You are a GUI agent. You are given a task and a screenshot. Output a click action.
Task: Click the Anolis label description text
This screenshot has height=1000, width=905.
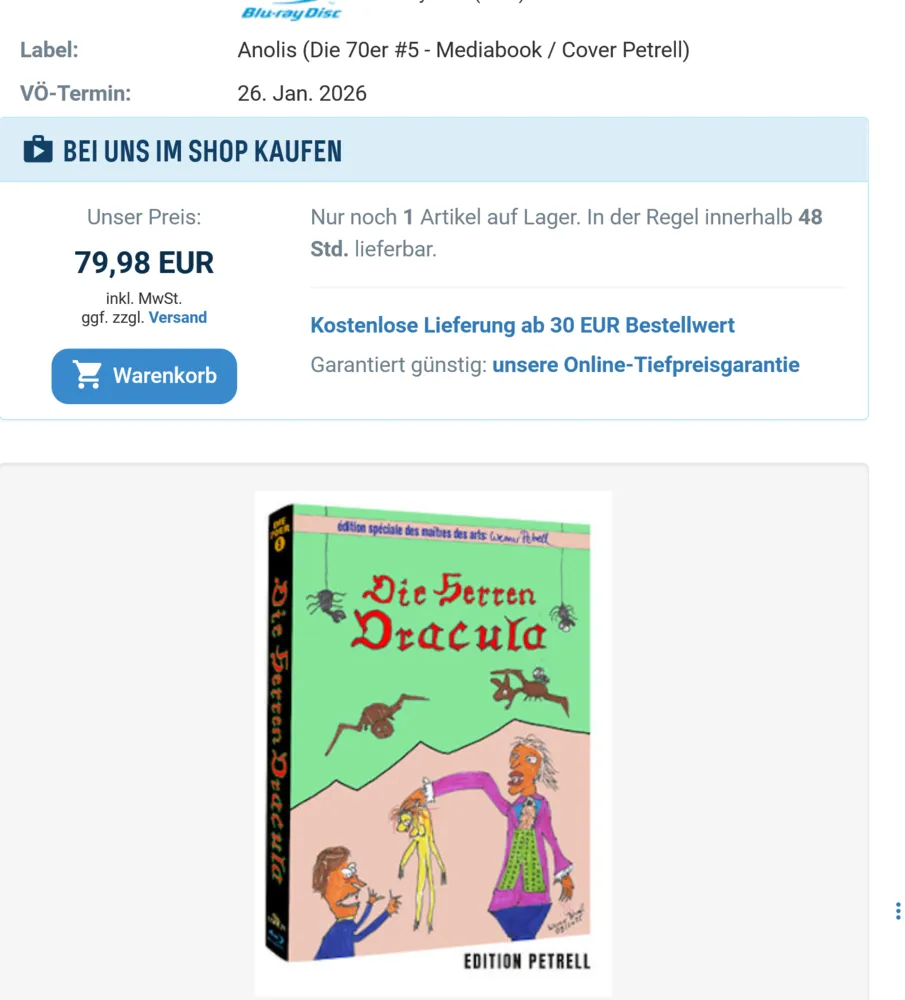(x=464, y=50)
